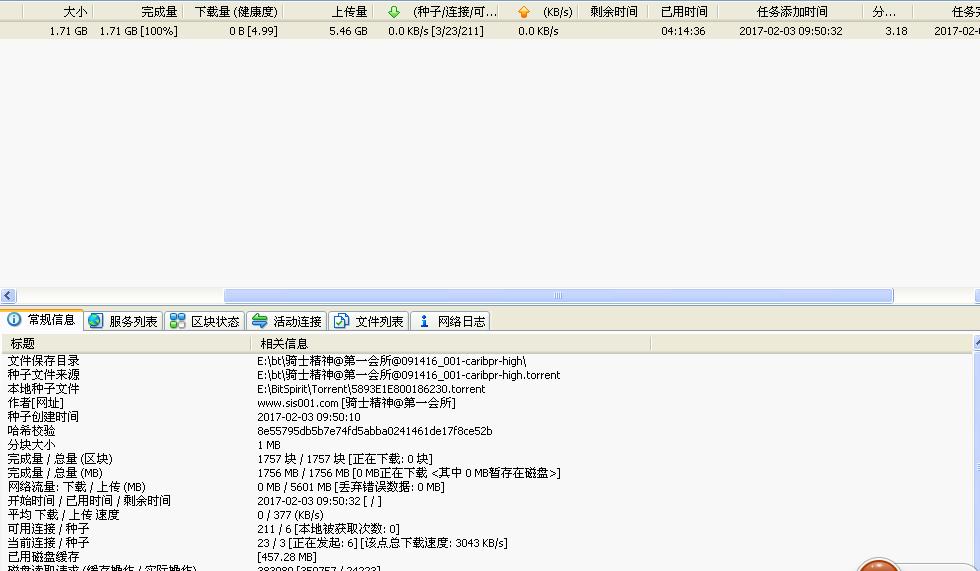Click the blocks icon on 区块状态 tab
Image resolution: width=980 pixels, height=571 pixels.
(x=177, y=321)
